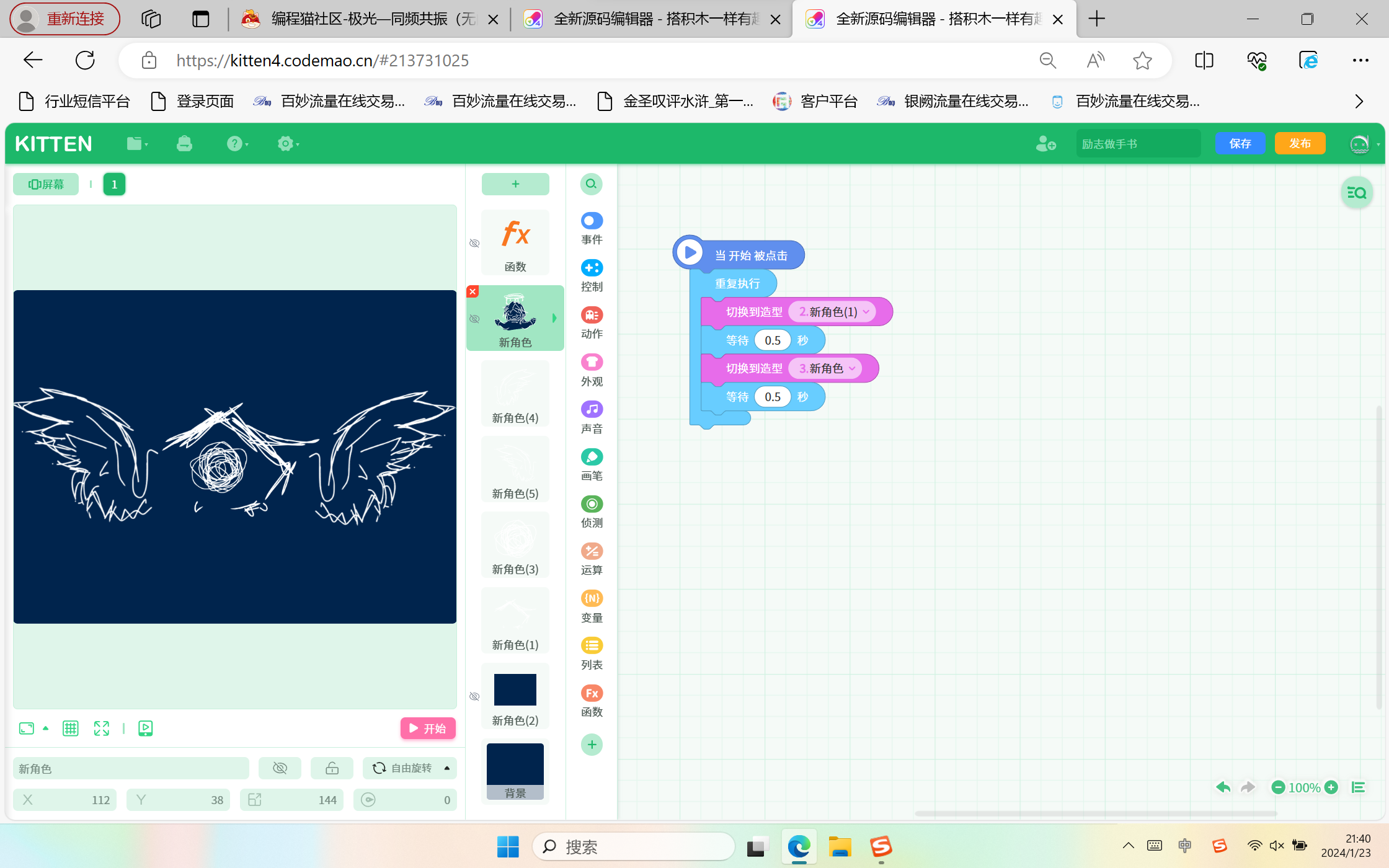Edit the sprite name field 新角色
The width and height of the screenshot is (1389, 868).
click(x=131, y=769)
